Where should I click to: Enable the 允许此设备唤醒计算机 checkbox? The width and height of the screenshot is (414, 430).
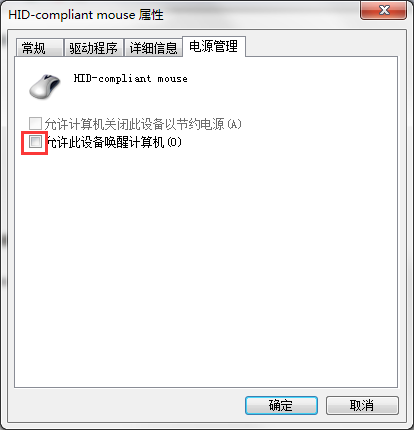click(x=35, y=142)
